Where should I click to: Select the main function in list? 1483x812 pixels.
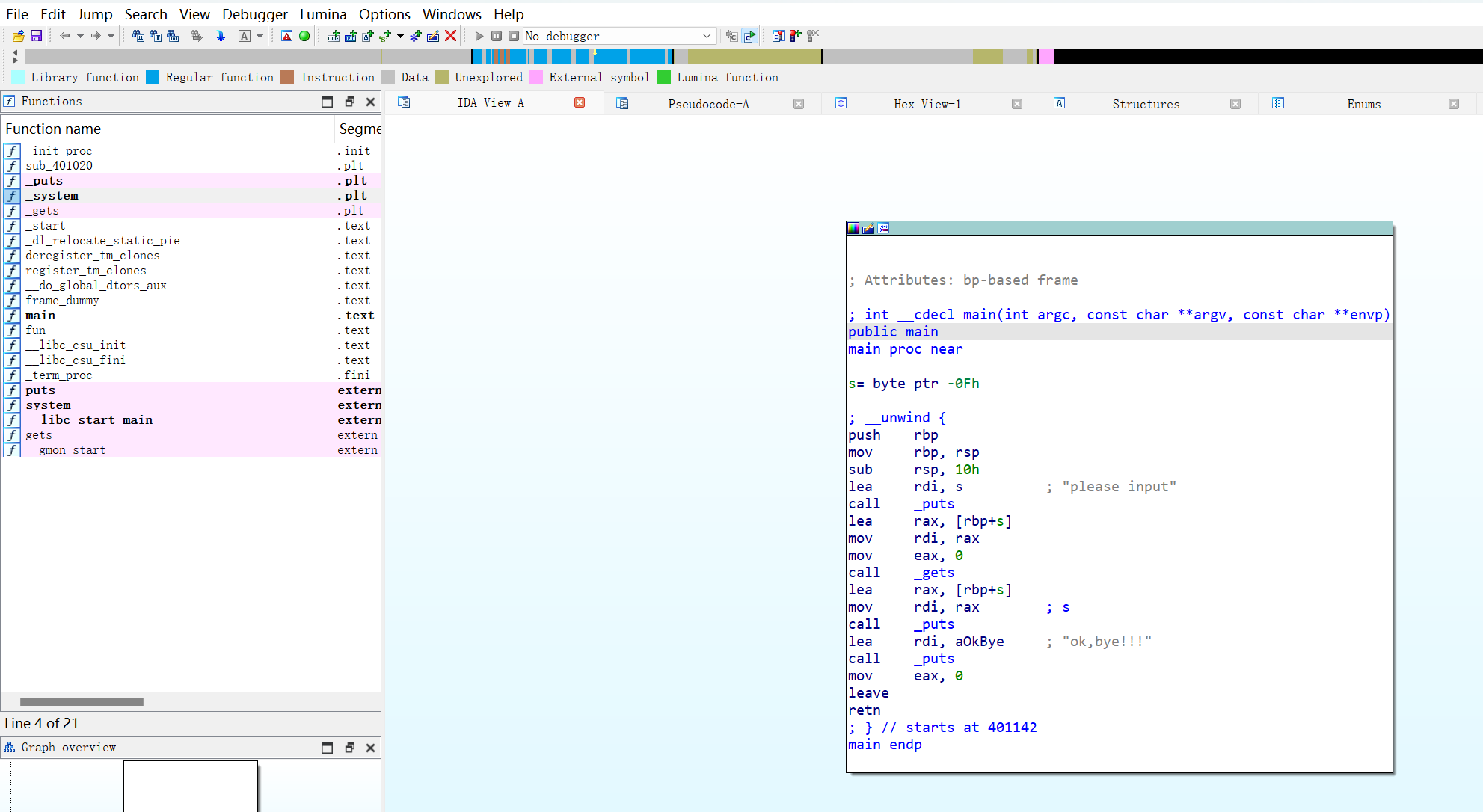[191, 316]
